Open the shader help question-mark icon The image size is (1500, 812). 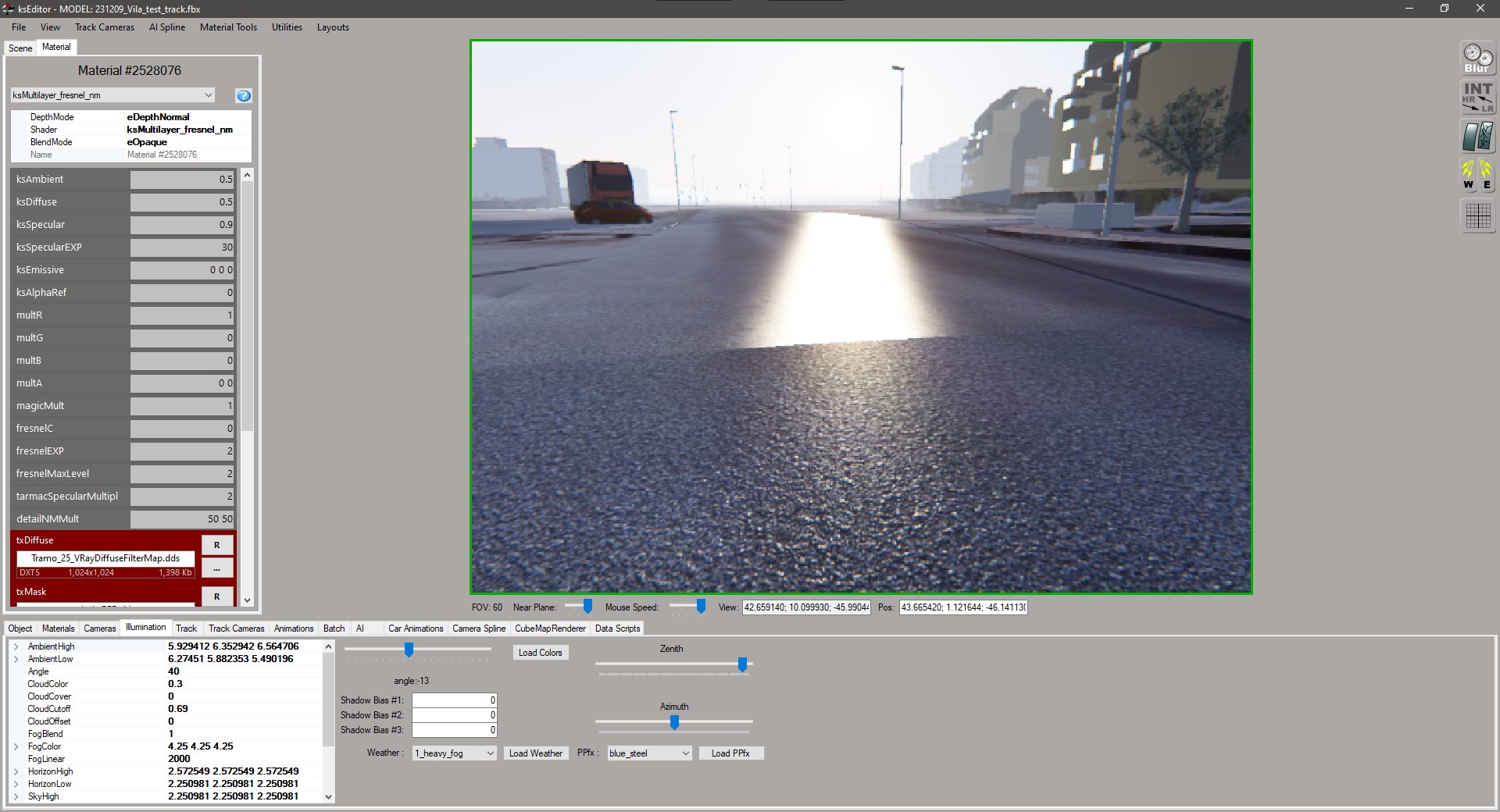coord(244,95)
